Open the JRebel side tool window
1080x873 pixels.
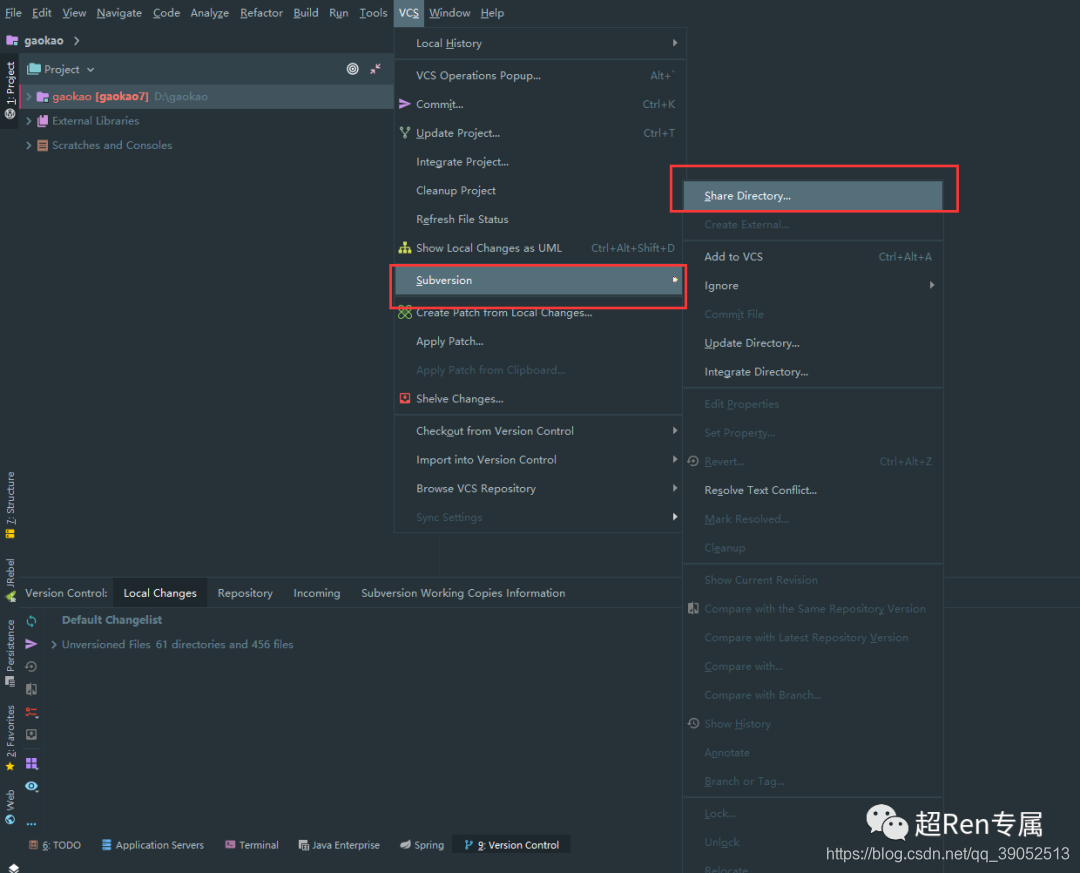[10, 580]
